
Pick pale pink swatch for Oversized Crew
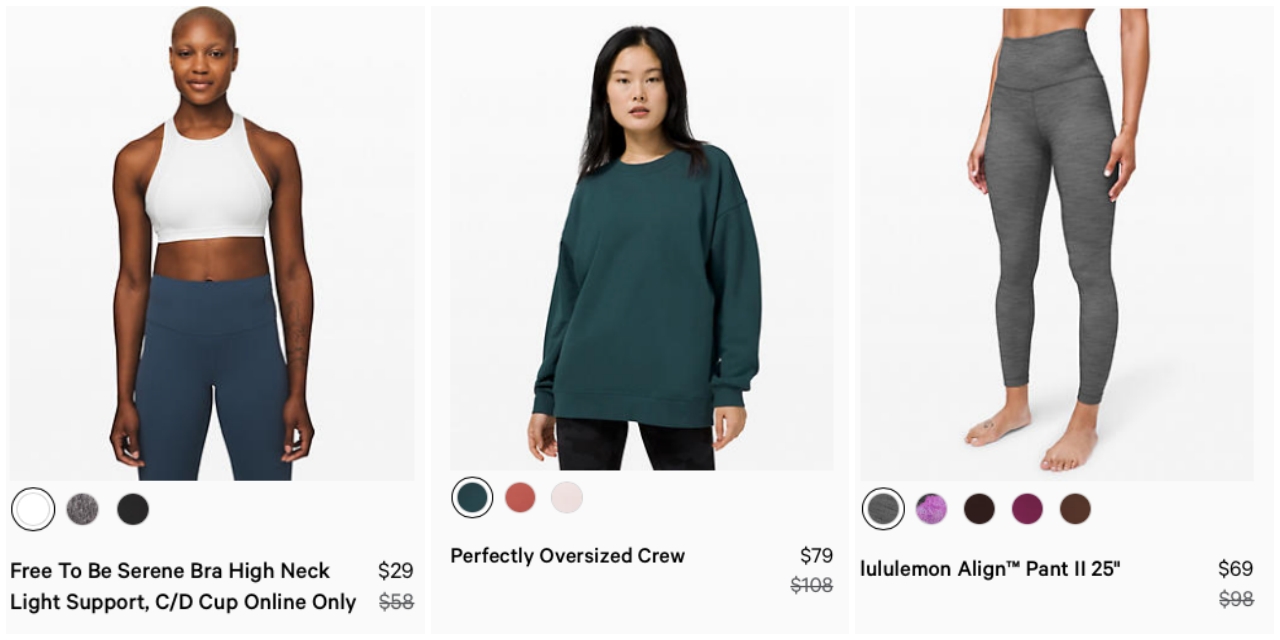[567, 497]
